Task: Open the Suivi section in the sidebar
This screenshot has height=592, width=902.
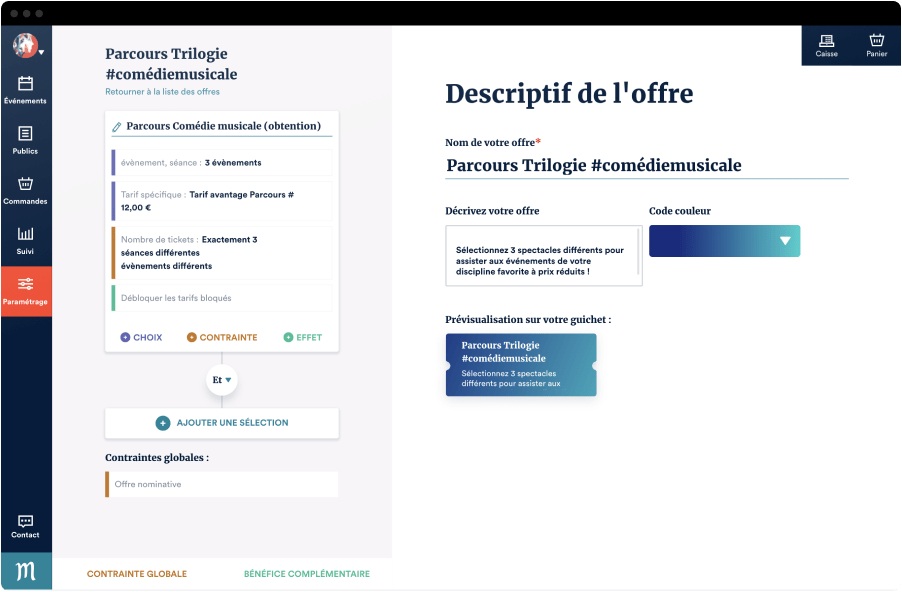Action: [x=26, y=240]
